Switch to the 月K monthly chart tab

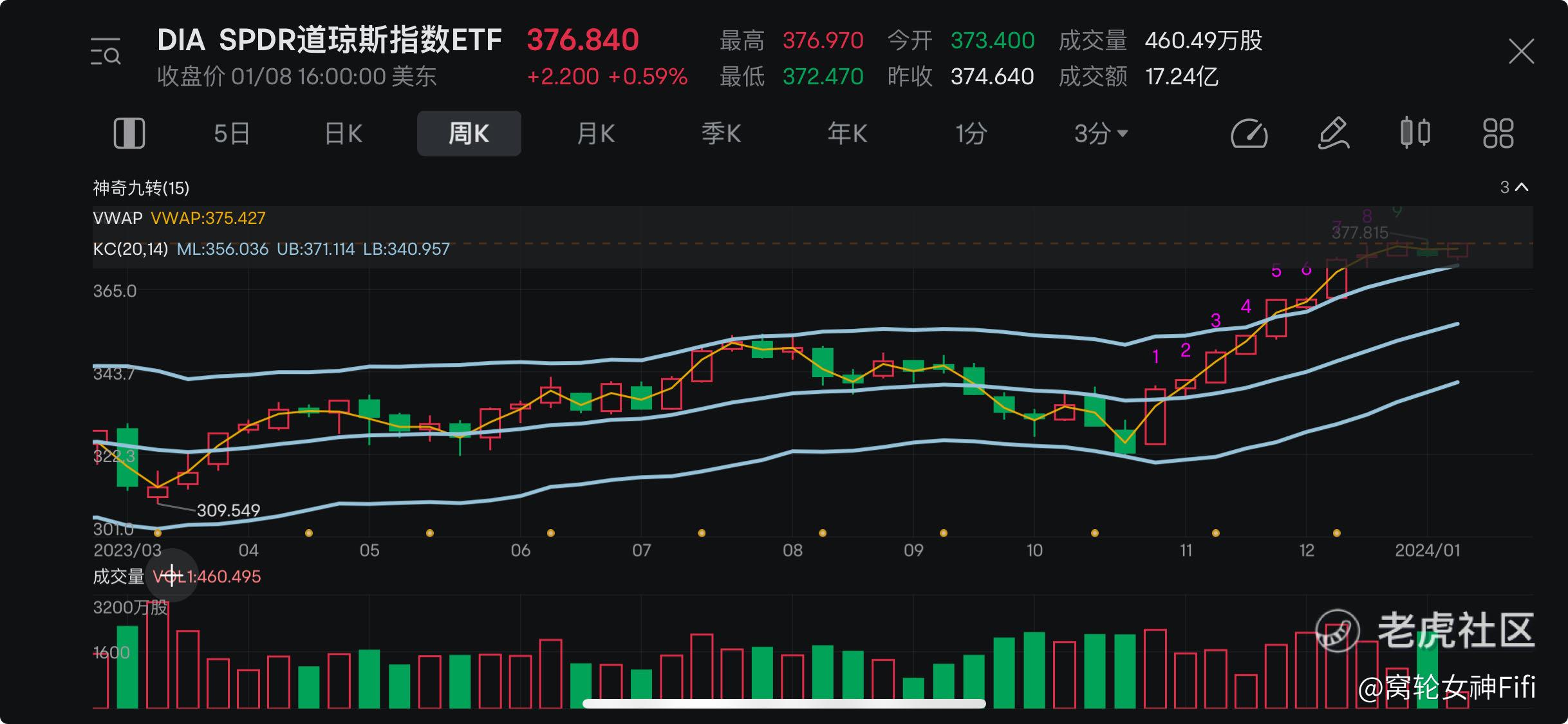596,134
